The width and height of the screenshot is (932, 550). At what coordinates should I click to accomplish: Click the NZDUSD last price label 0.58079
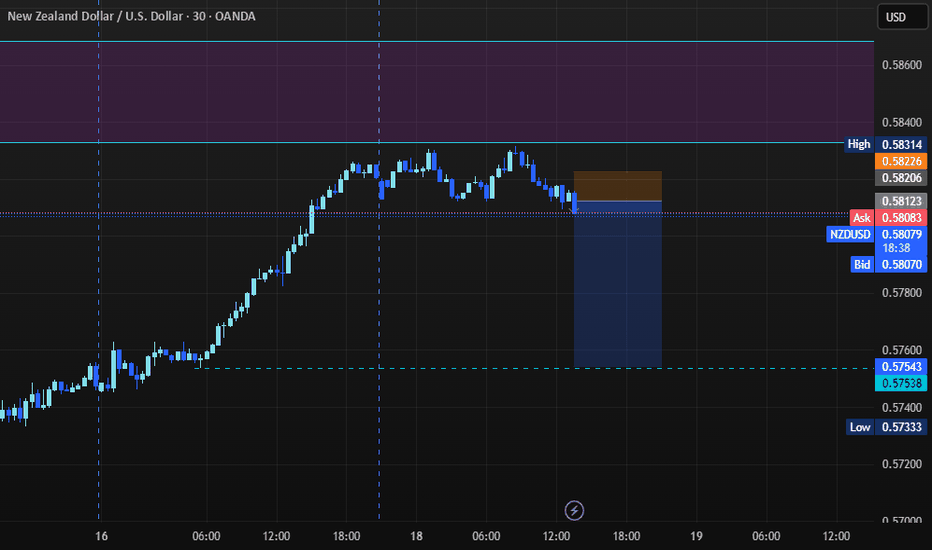901,234
